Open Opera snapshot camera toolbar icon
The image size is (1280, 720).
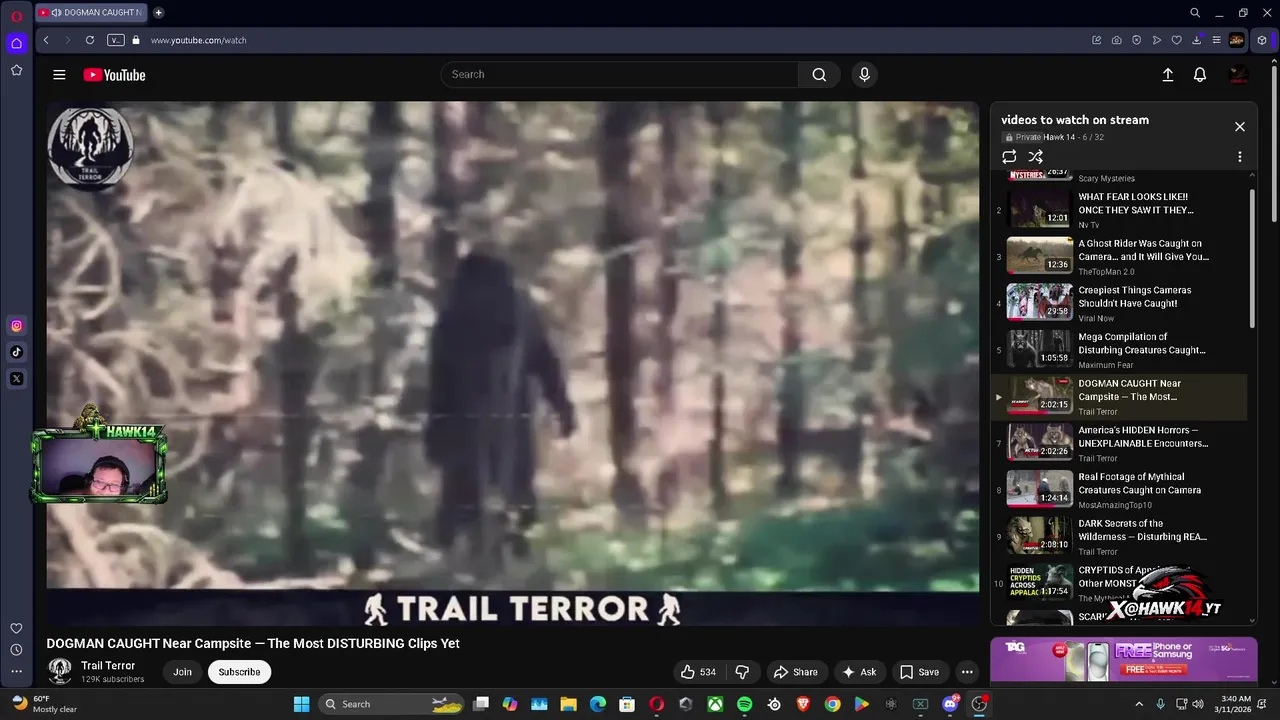click(x=1116, y=40)
